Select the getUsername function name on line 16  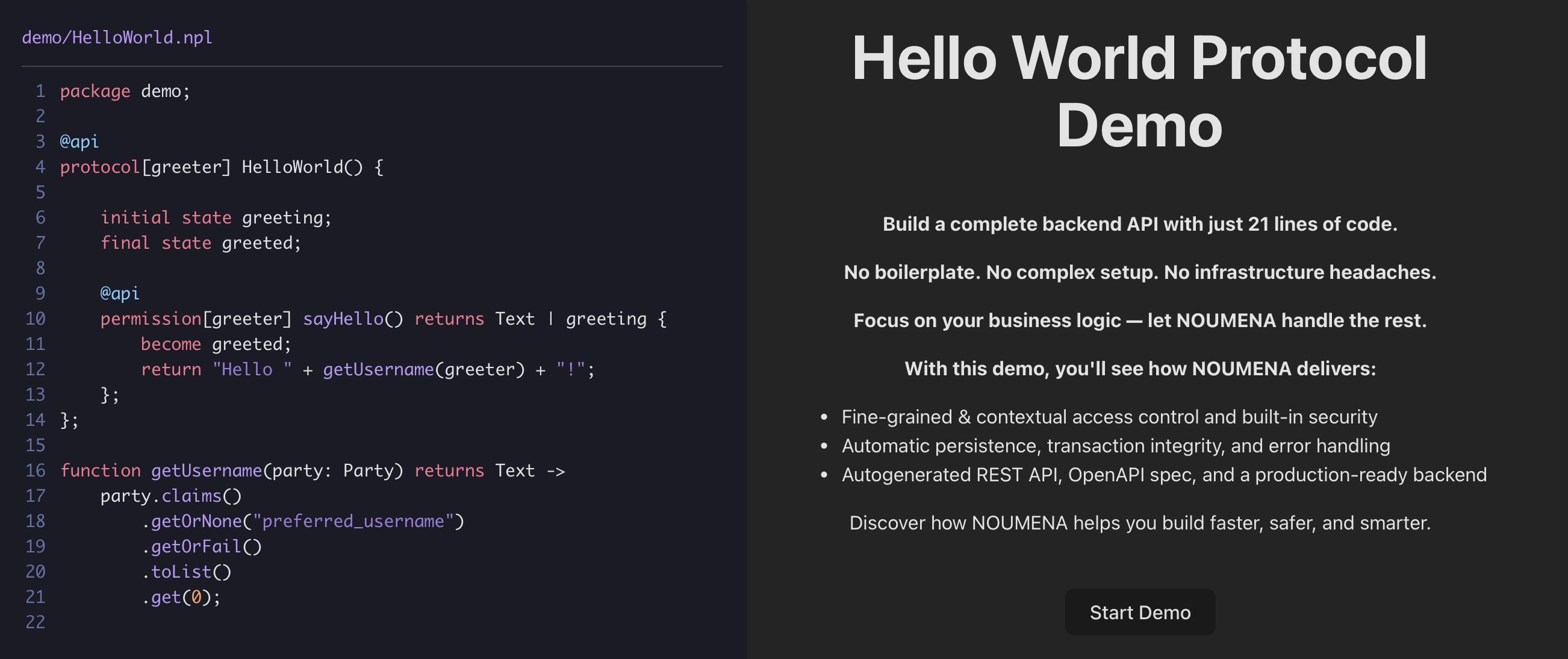[206, 470]
